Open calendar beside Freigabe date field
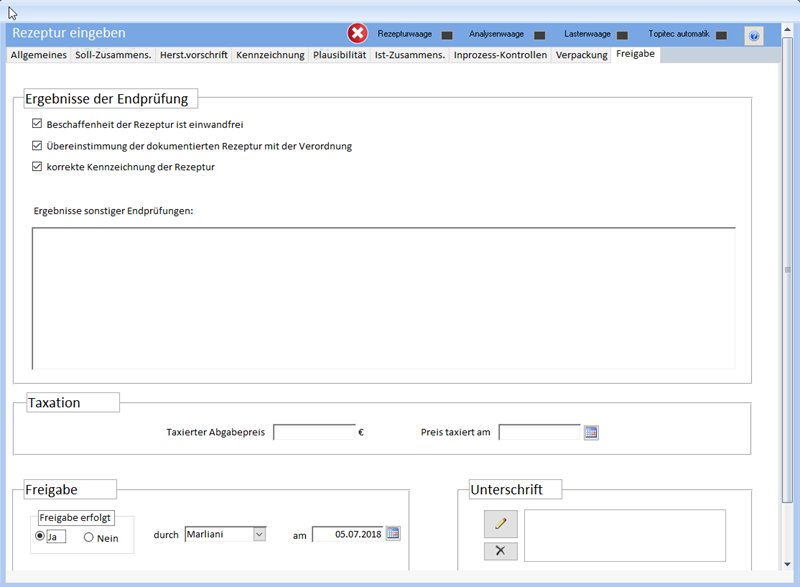Image resolution: width=800 pixels, height=587 pixels. click(393, 534)
